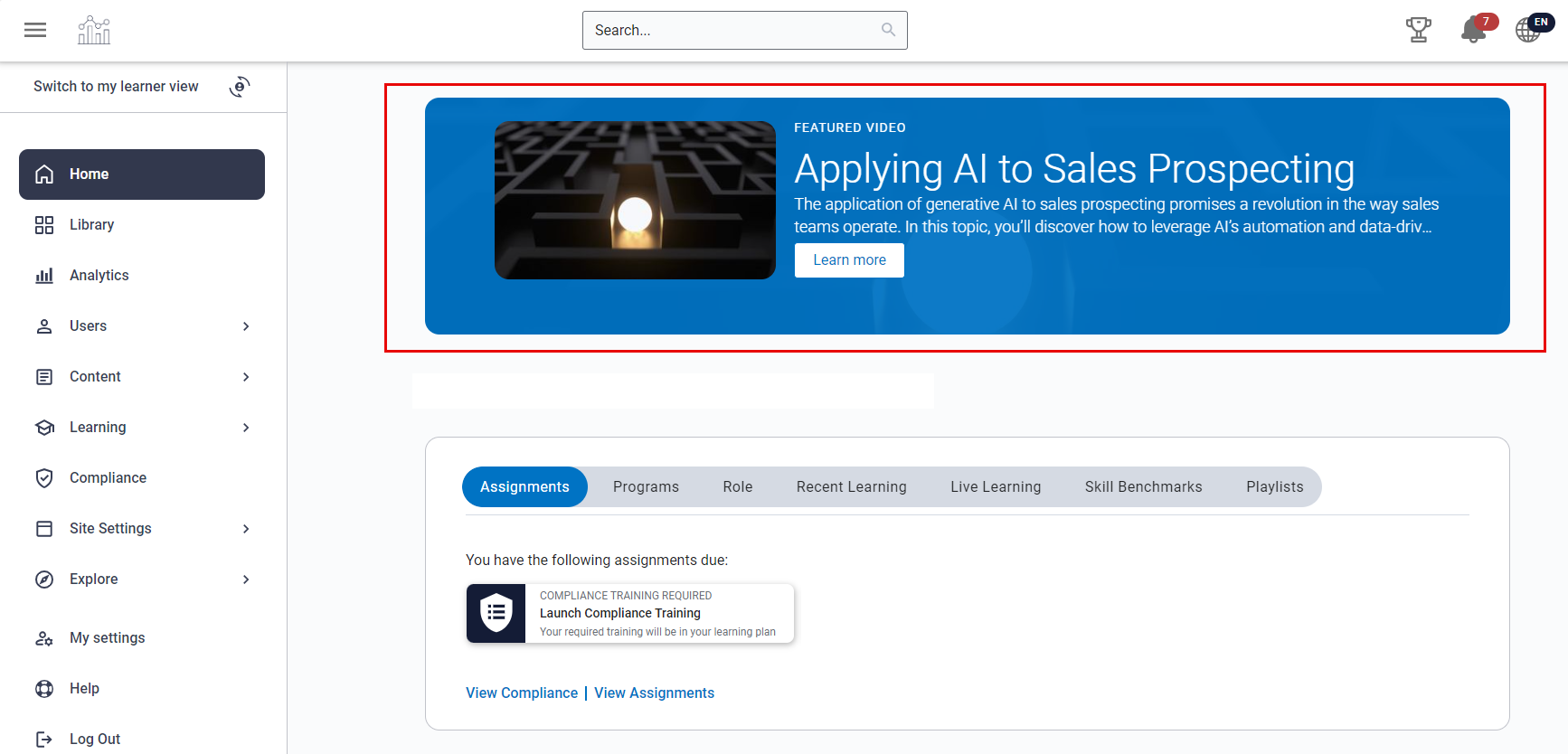
Task: Open the language globe selector
Action: point(1529,30)
